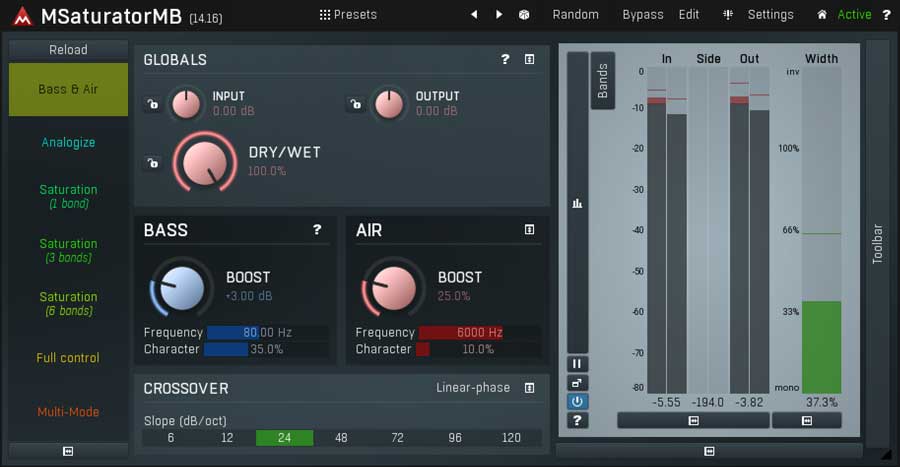This screenshot has height=467, width=900.
Task: Click the menu icon below level meters
Action: tap(693, 421)
